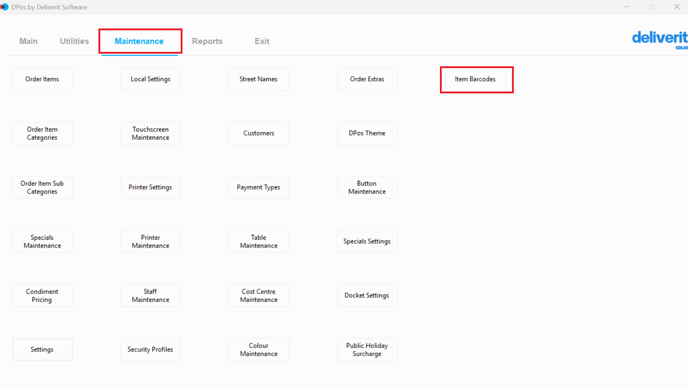Viewport: 688px width, 387px height.
Task: Open Local Settings
Action: click(150, 79)
